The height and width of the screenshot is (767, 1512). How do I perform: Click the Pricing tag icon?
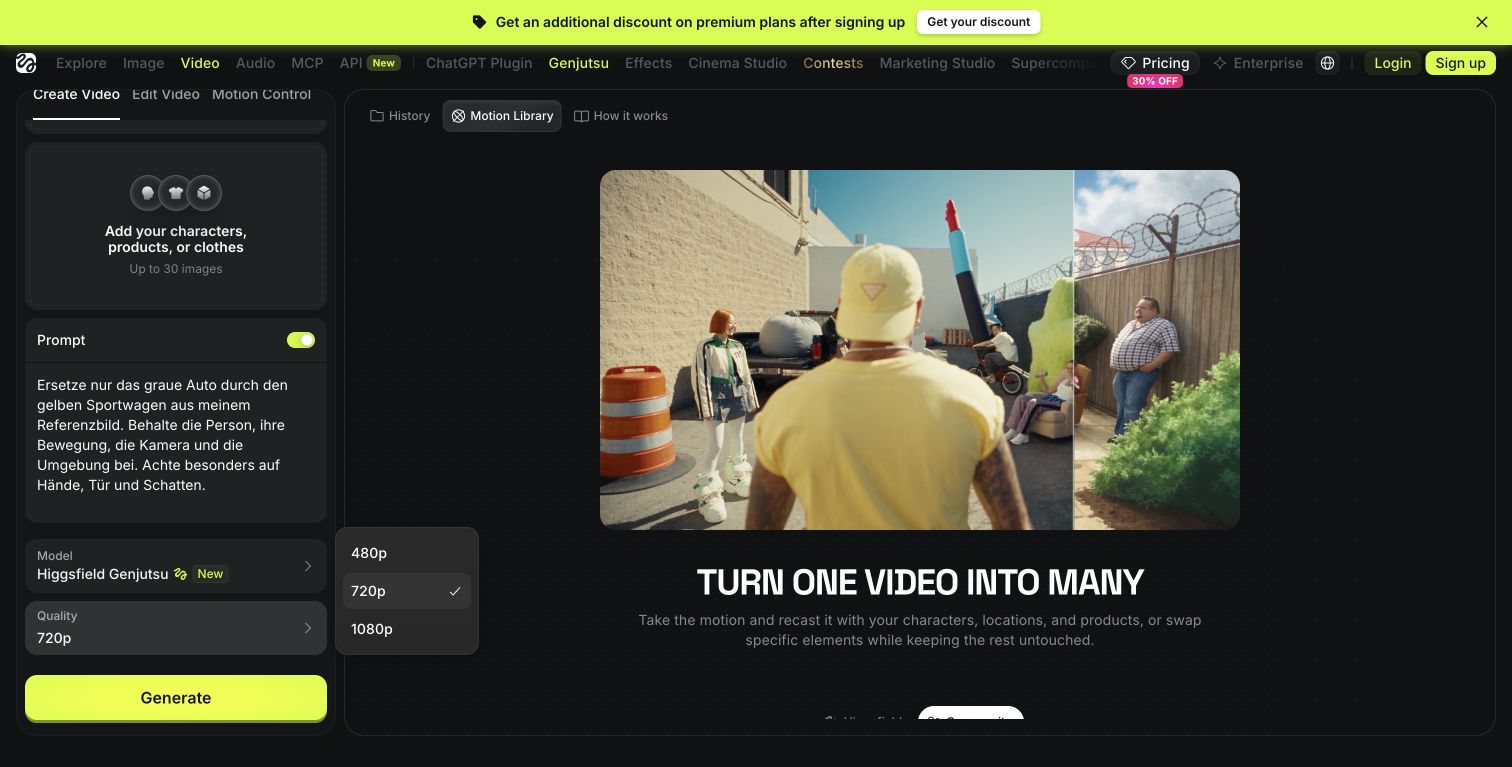(x=1129, y=63)
